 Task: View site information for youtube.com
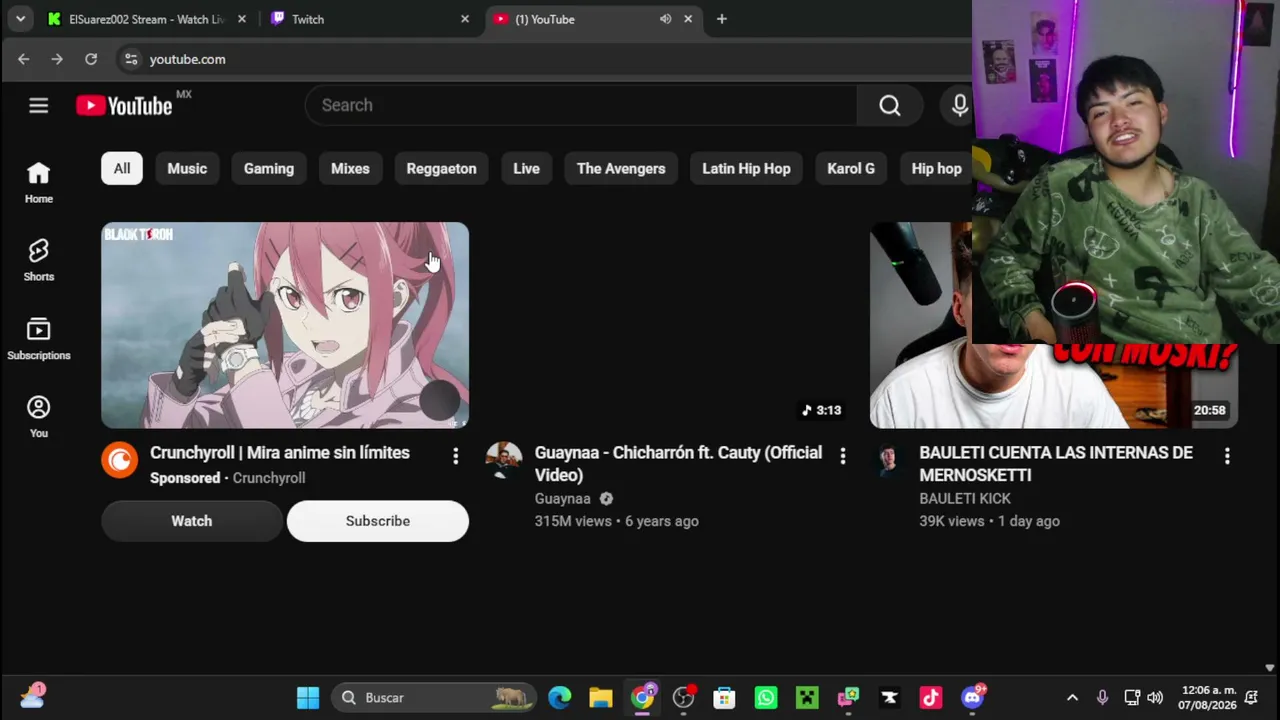click(131, 59)
